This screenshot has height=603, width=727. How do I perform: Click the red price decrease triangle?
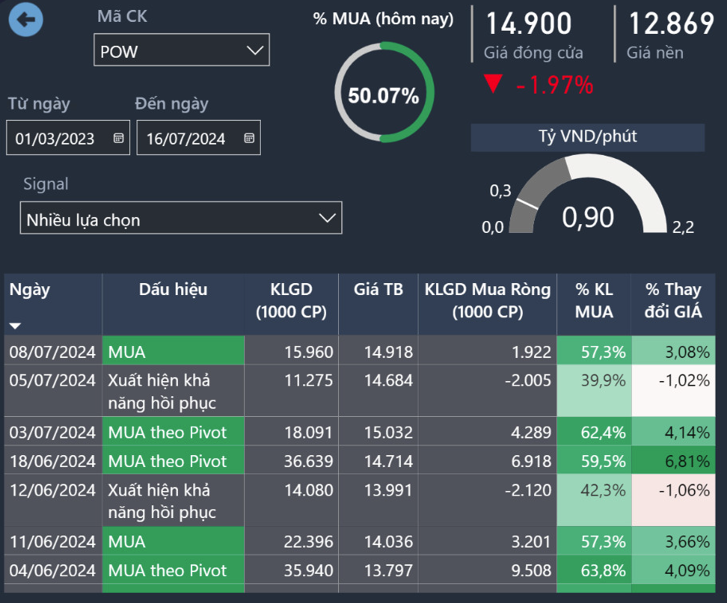pyautogui.click(x=492, y=84)
